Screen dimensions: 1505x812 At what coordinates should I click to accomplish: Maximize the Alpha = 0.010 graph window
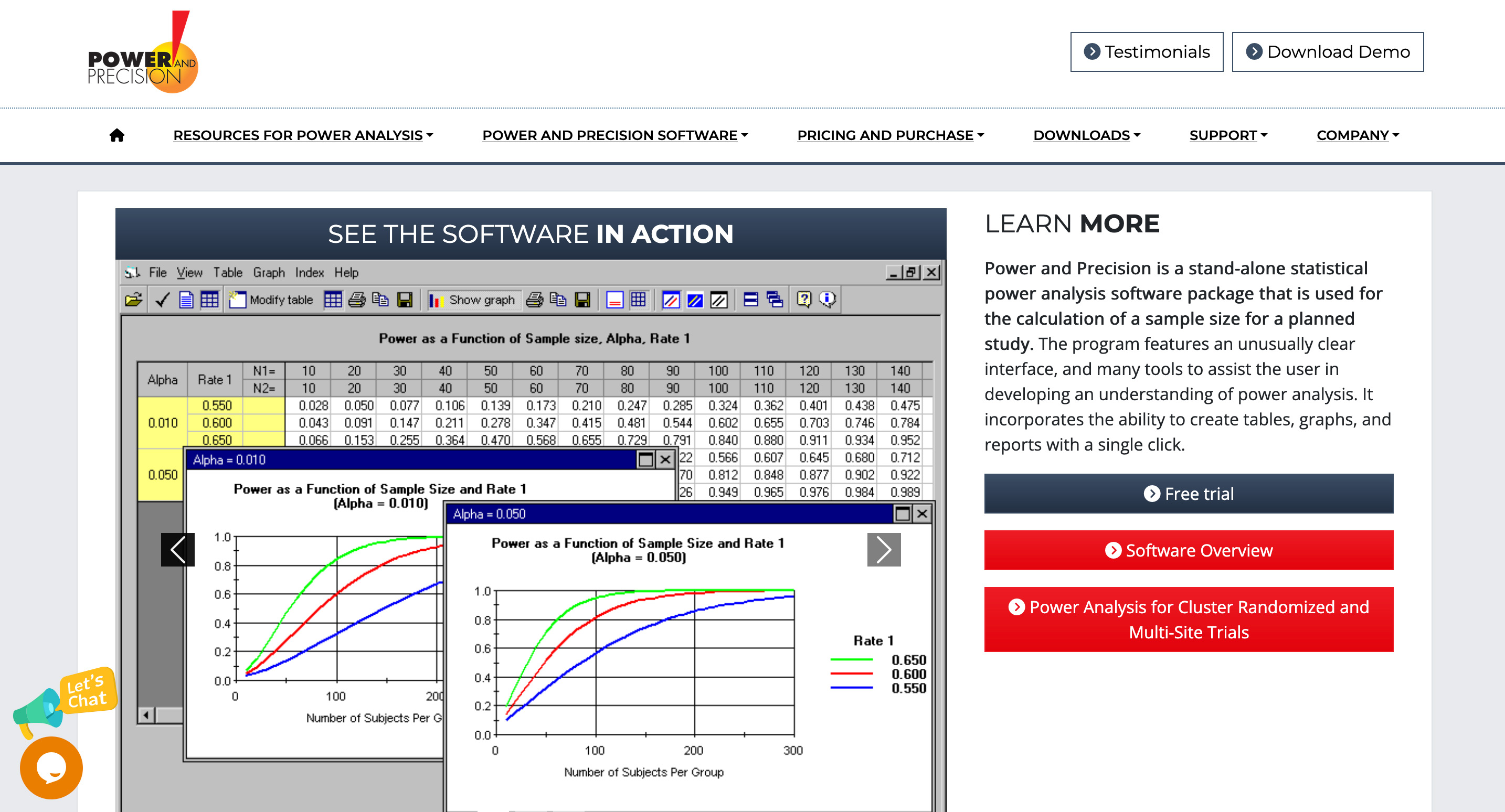pos(645,460)
